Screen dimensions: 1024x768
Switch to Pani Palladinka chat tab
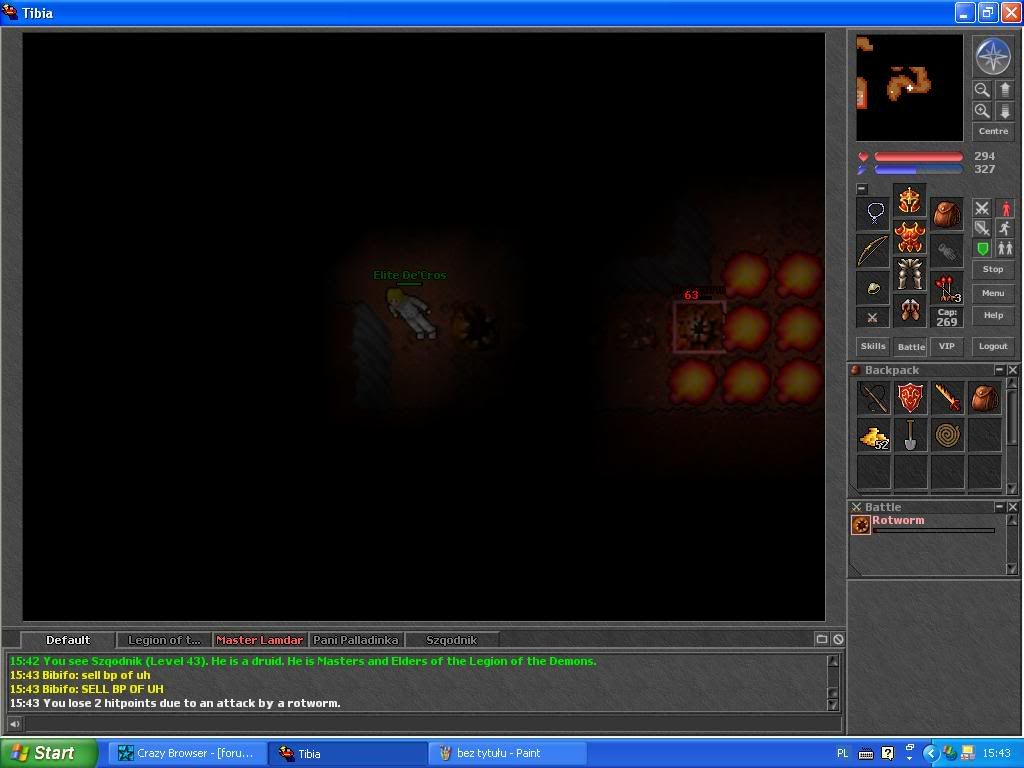pos(355,640)
